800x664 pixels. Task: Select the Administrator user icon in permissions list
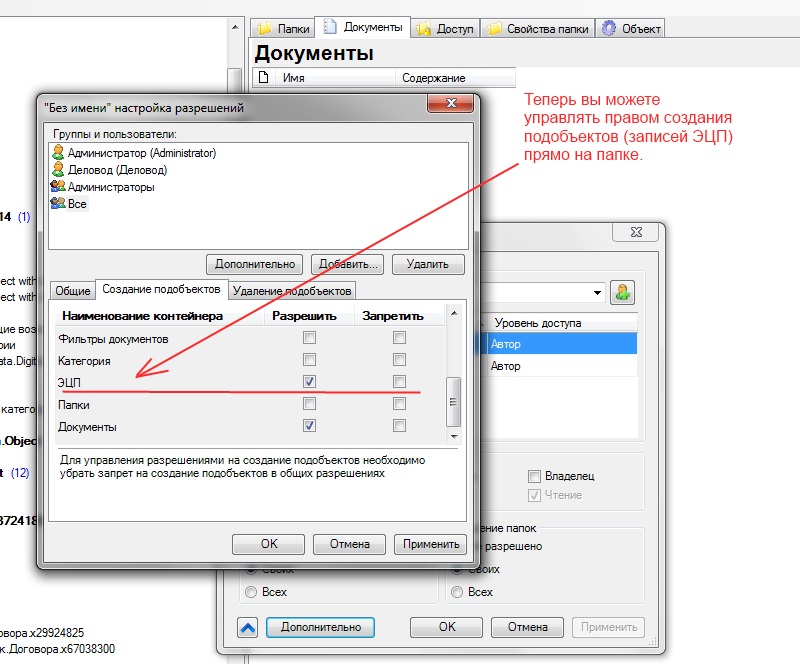point(58,153)
